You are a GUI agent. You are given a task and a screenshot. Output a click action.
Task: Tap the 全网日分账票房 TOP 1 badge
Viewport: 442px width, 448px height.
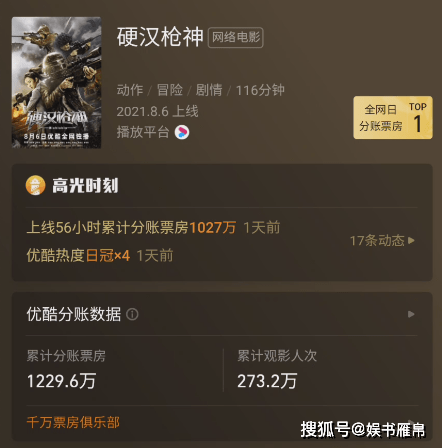(393, 118)
